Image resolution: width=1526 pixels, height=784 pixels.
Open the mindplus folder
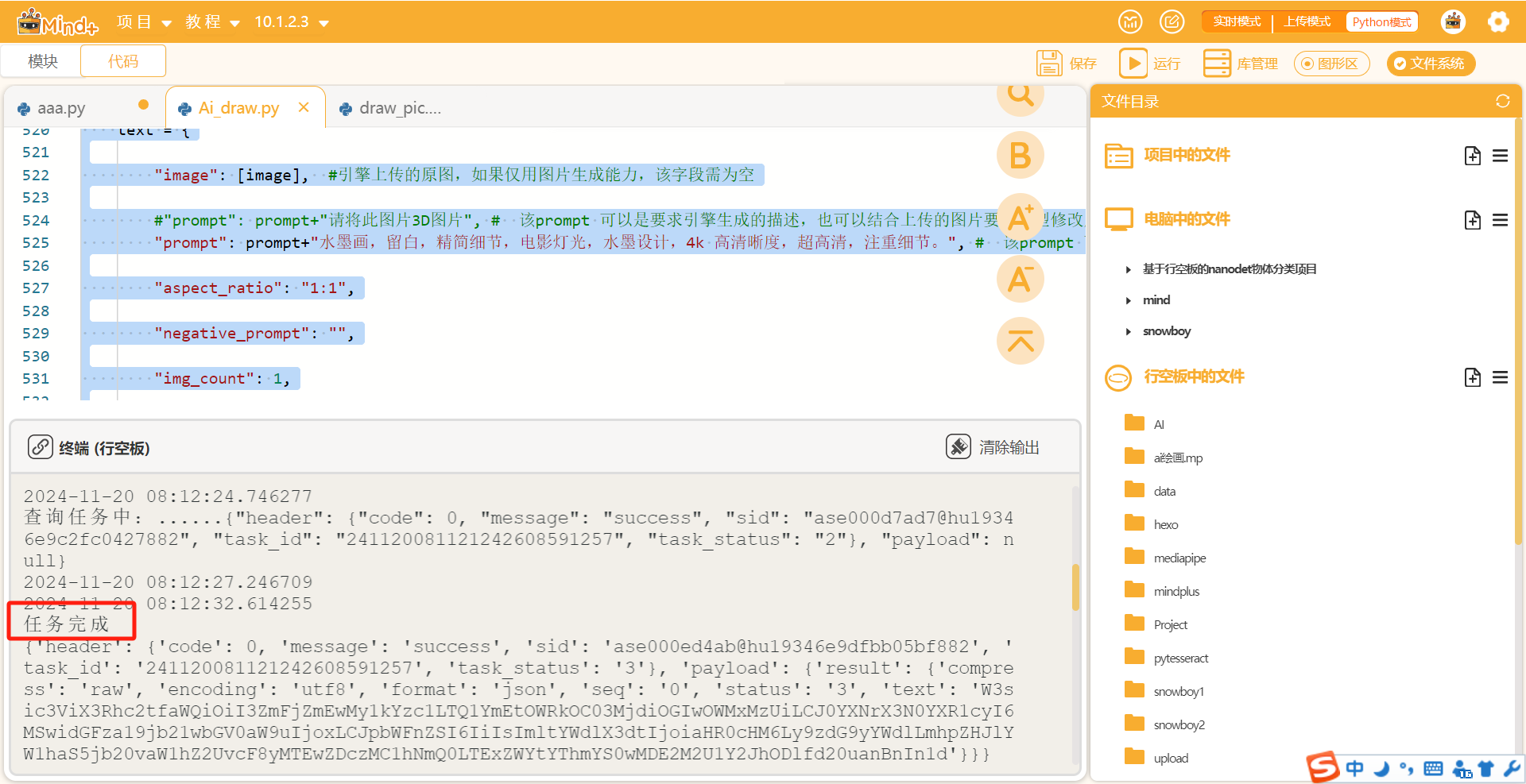pos(1162,590)
